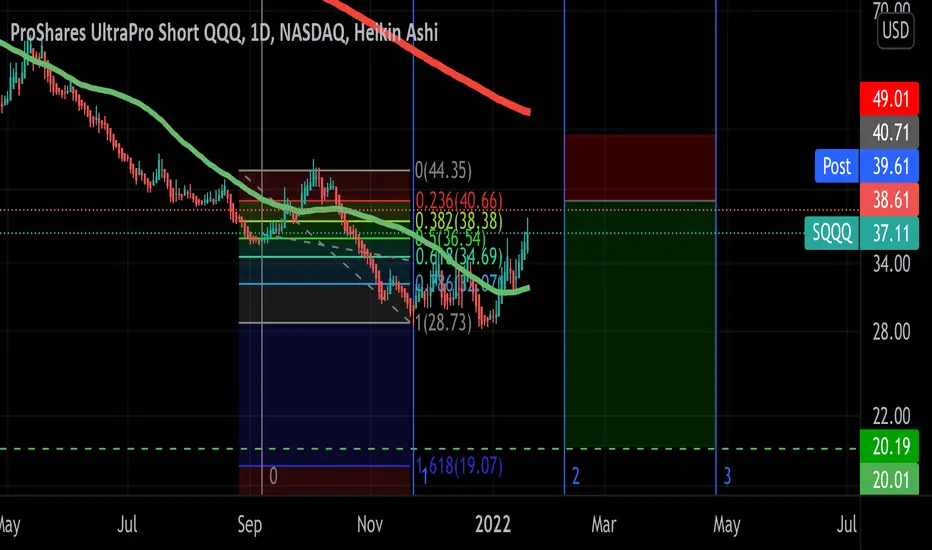This screenshot has height=550, width=932.
Task: Click the 1.618(19.07) Fibonacci extension label
Action: point(459,466)
